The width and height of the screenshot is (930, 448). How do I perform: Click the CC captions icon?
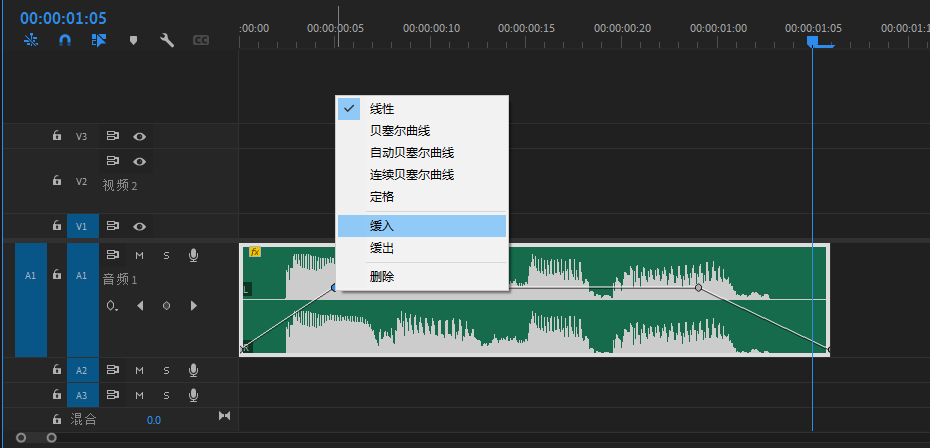[200, 40]
